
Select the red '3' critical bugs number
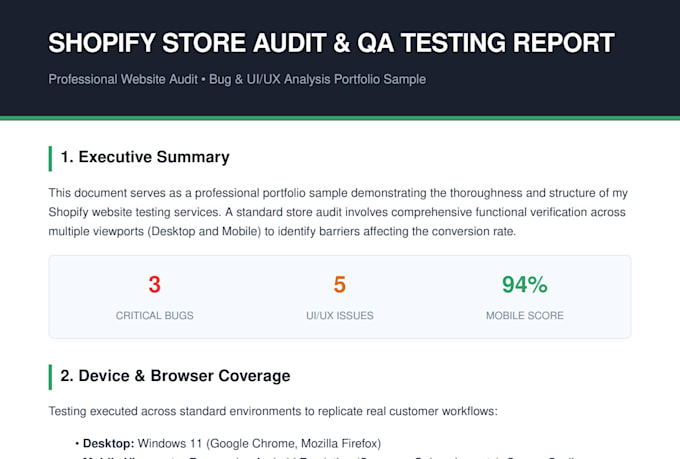154,285
